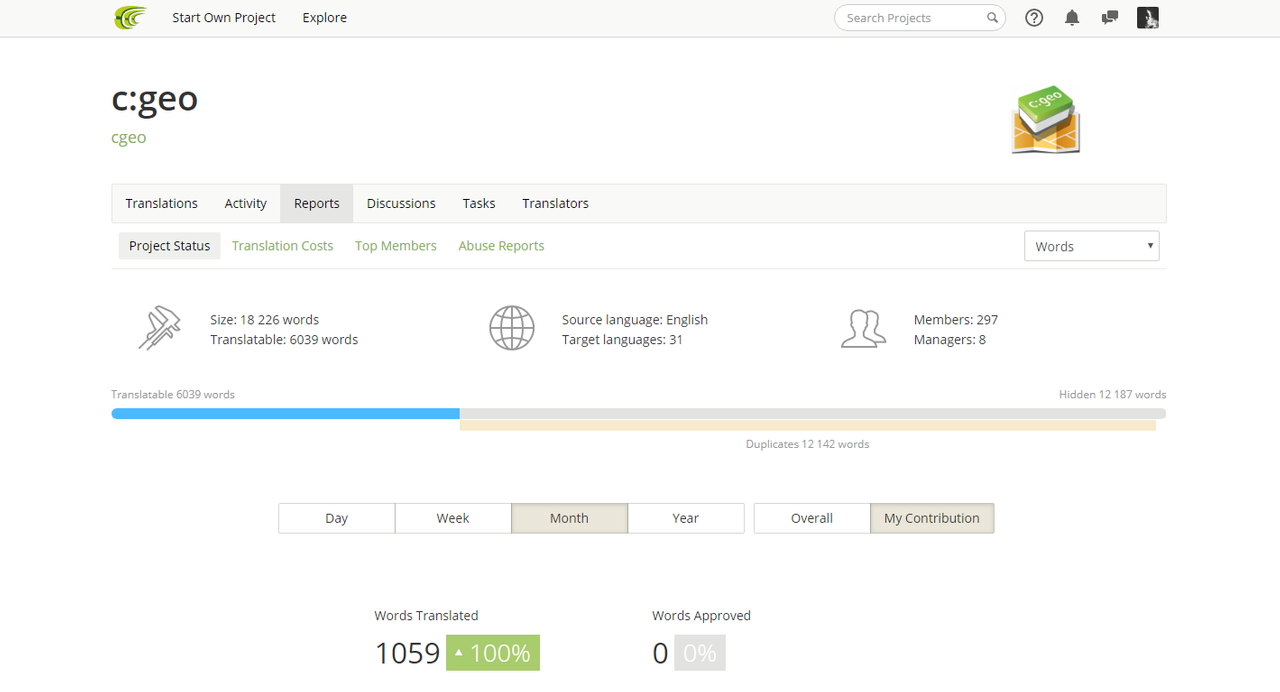Open the Discussions tab

click(x=401, y=203)
